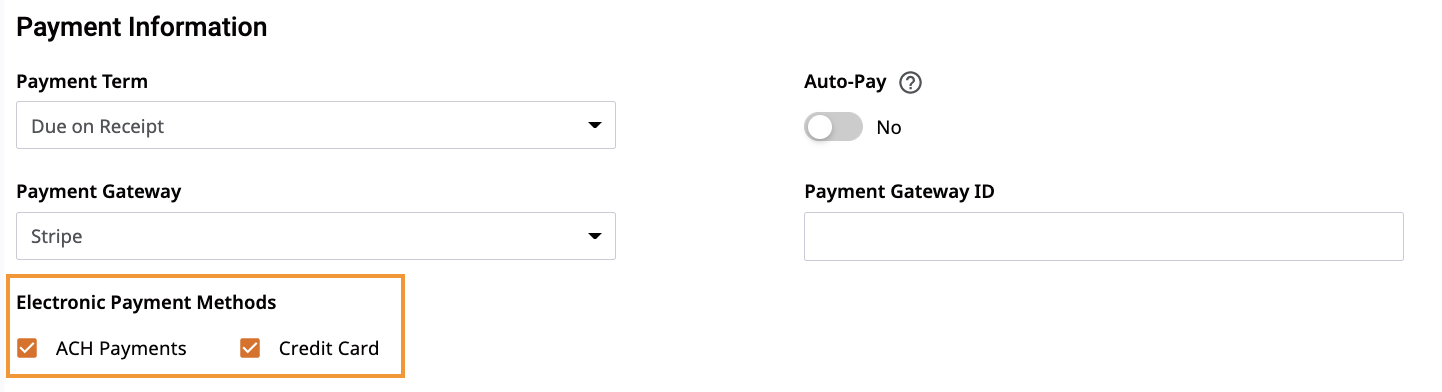This screenshot has height=392, width=1442.
Task: Click the Payment Gateway dropdown arrow
Action: [595, 237]
